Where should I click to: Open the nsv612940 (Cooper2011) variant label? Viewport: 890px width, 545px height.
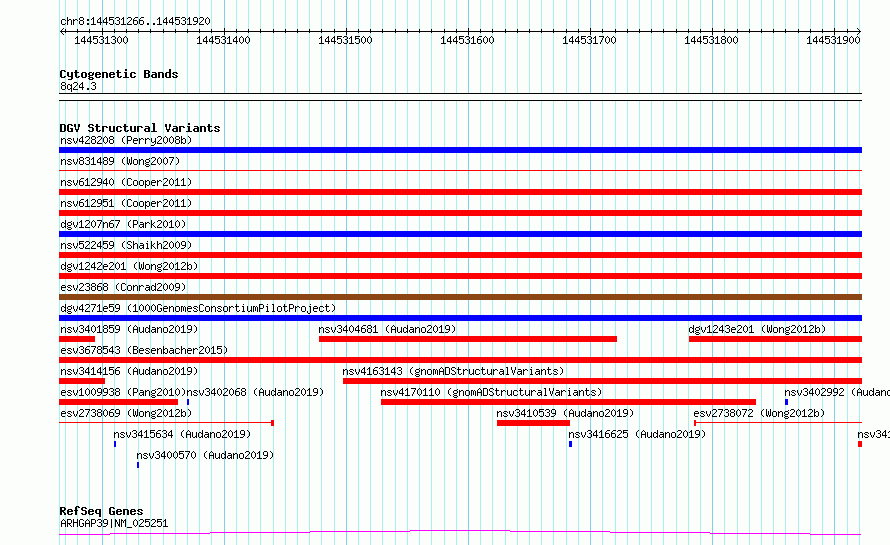click(126, 182)
